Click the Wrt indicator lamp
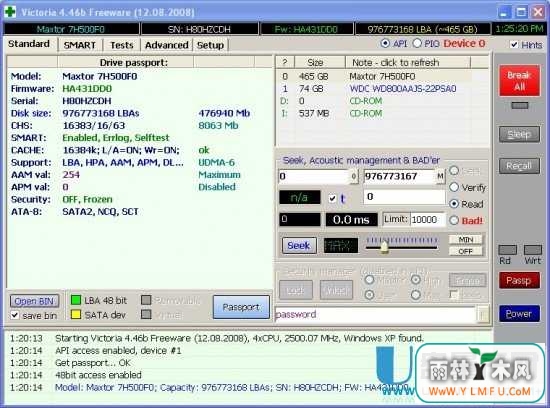 [532, 250]
